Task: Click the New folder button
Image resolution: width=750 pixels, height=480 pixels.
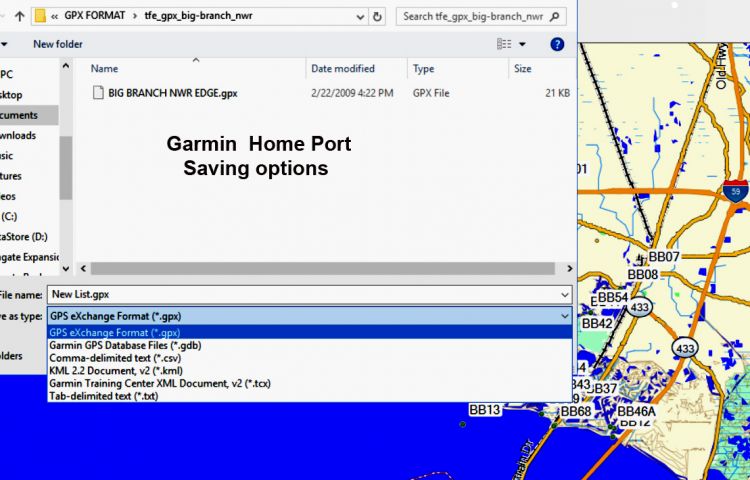Action: (57, 44)
